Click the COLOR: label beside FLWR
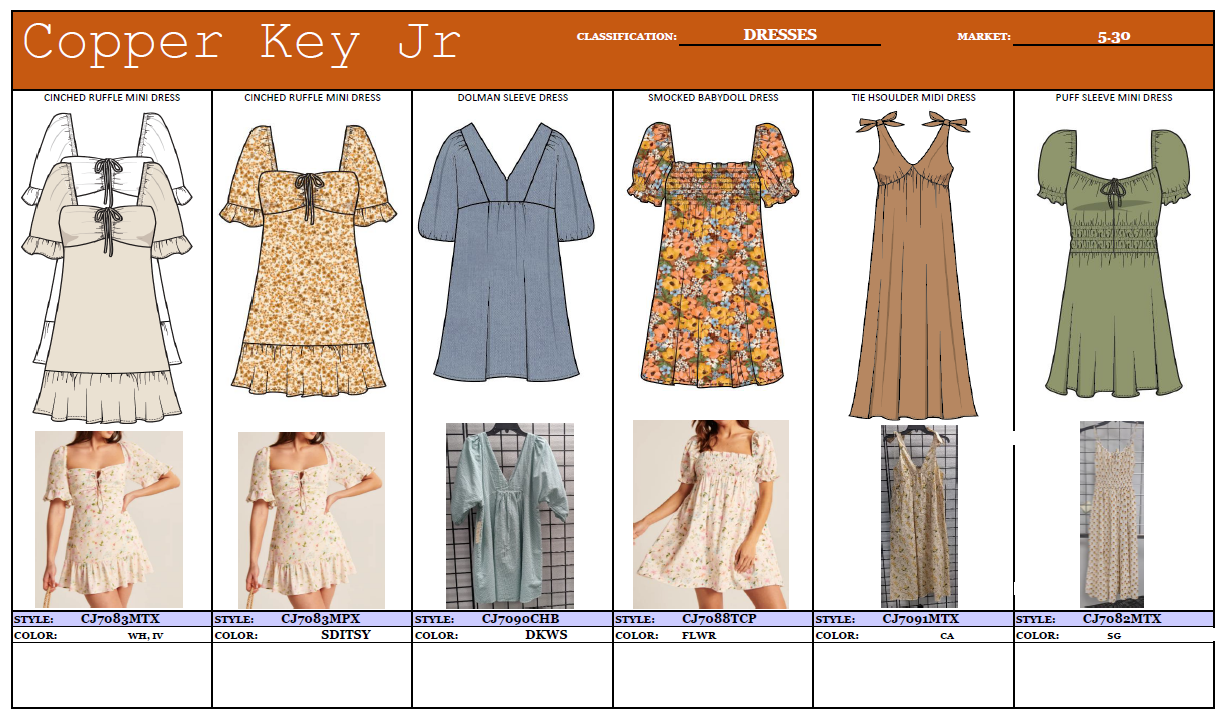The width and height of the screenshot is (1221, 720). pos(636,636)
